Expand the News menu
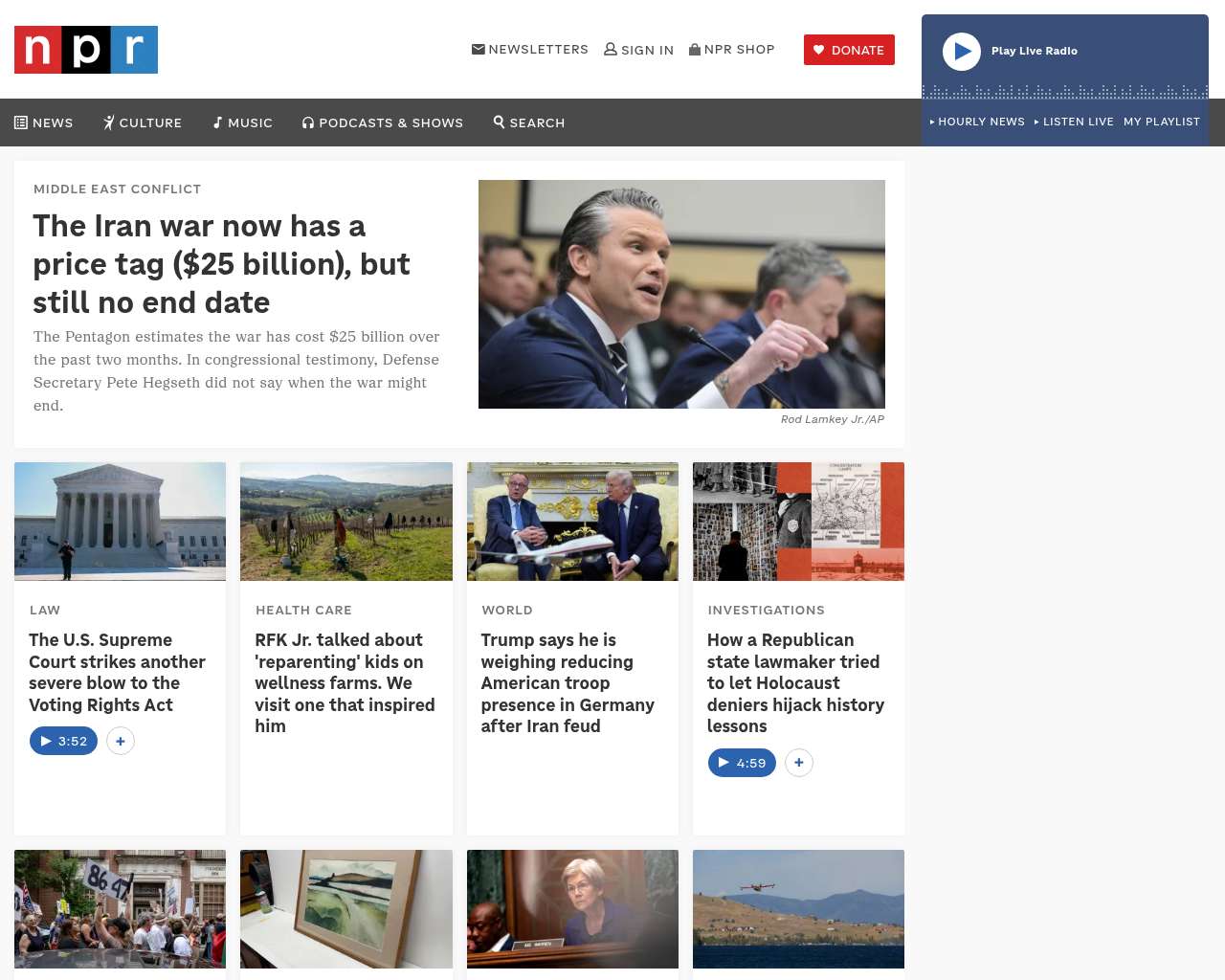1225x980 pixels. tap(44, 122)
